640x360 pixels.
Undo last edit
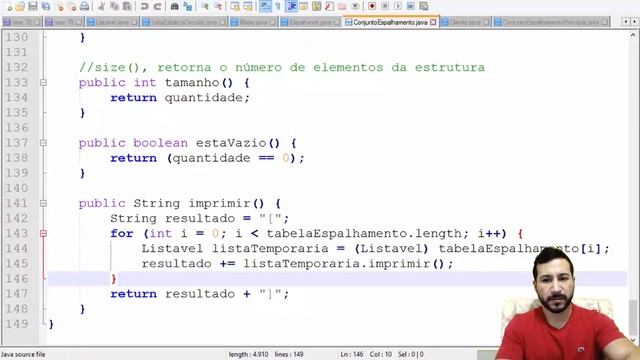[x=144, y=6]
